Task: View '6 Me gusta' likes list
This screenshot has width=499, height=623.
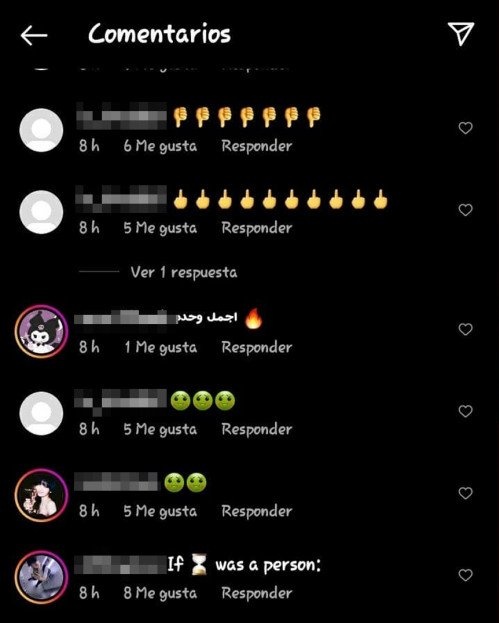Action: coord(160,146)
